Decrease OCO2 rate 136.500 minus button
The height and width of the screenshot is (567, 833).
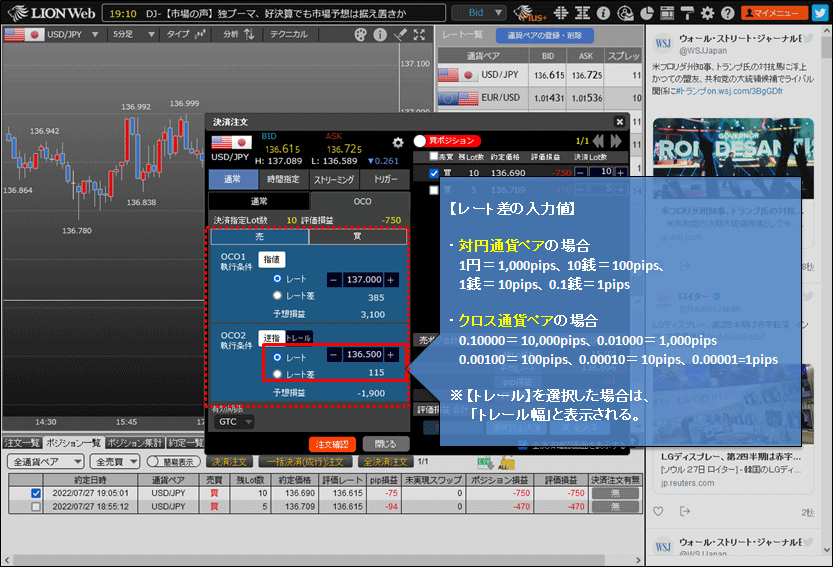coord(334,354)
